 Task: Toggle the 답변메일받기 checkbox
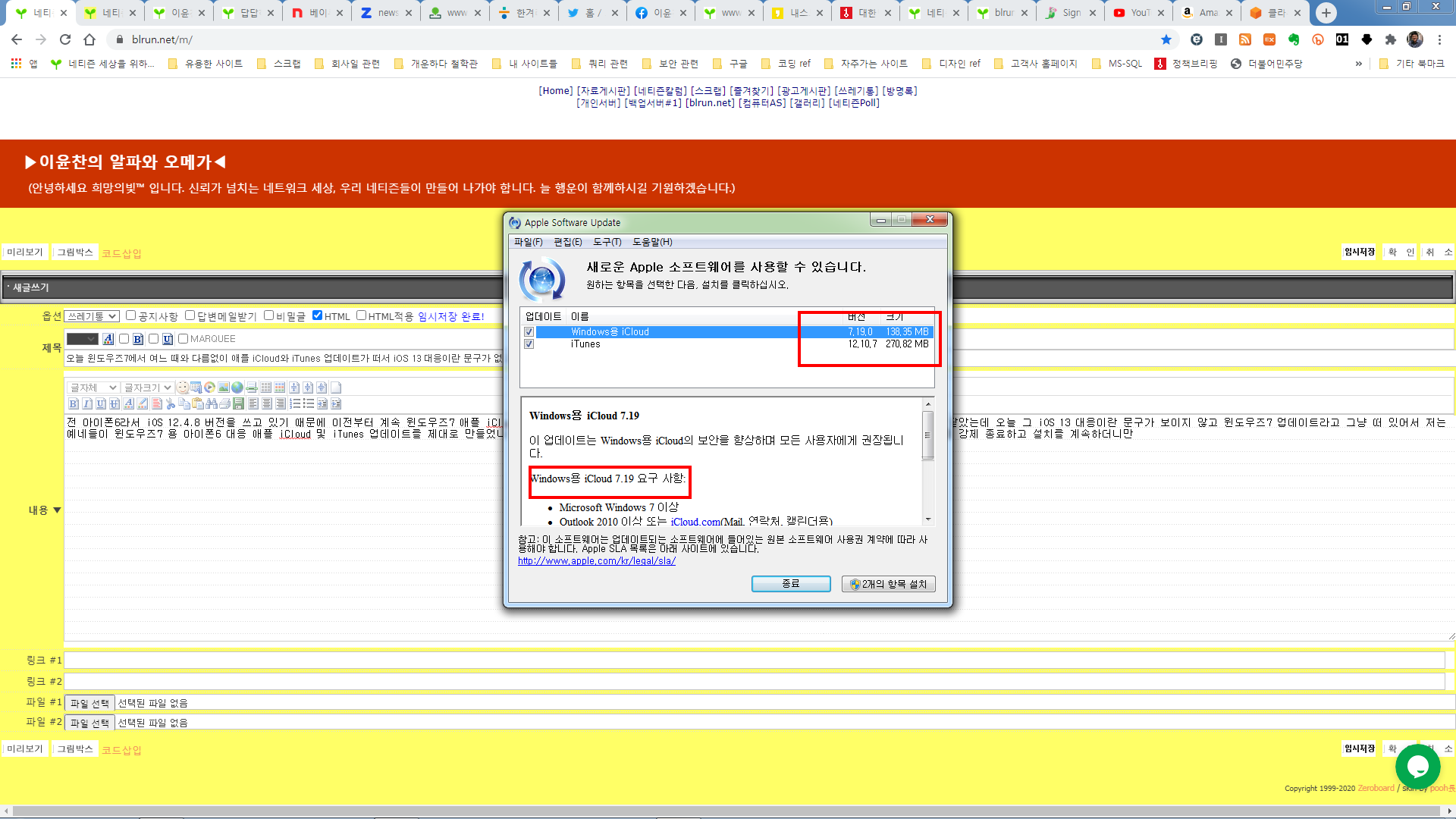tap(190, 315)
